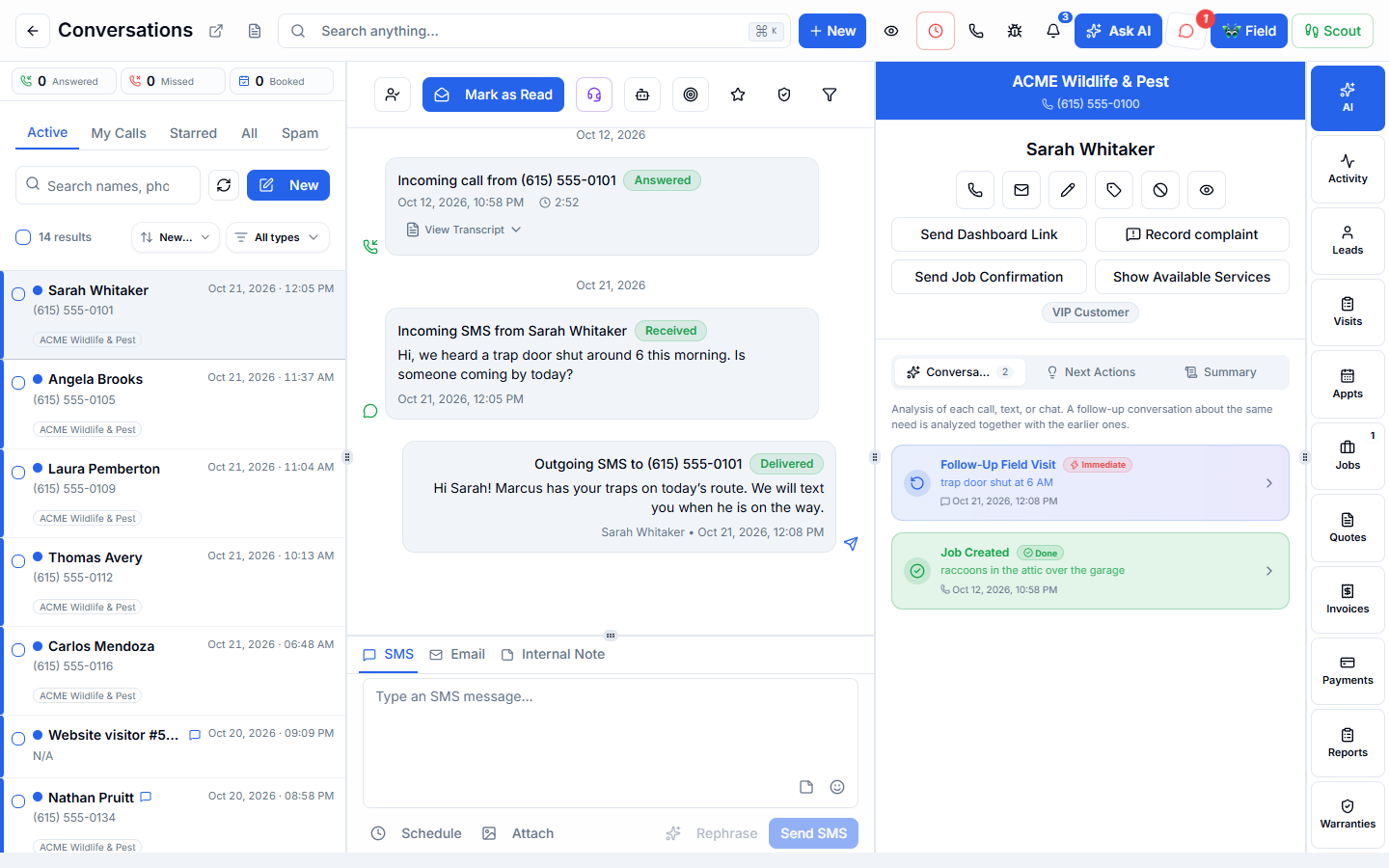The height and width of the screenshot is (868, 1389).
Task: Open the Ask AI assistant
Action: 1118,31
